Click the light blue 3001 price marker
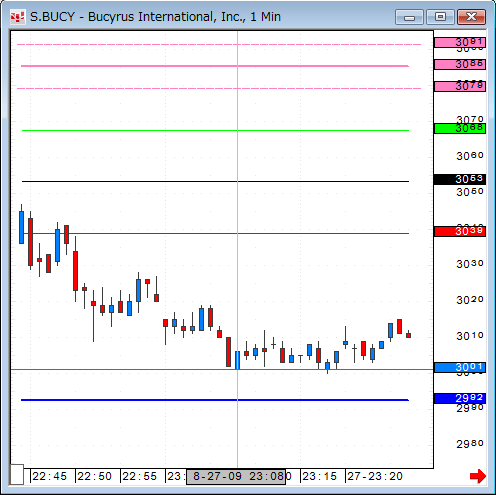Viewport: 496px width, 495px height. tap(460, 367)
